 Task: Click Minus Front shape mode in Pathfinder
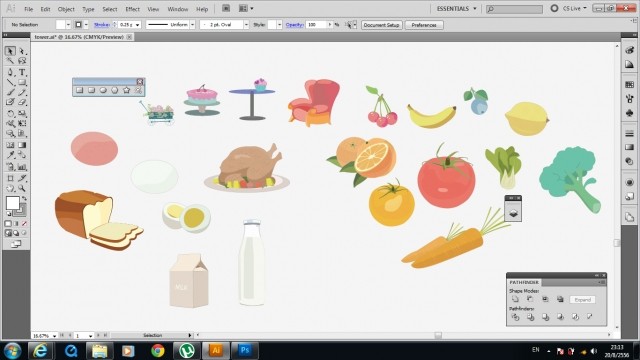(530, 299)
